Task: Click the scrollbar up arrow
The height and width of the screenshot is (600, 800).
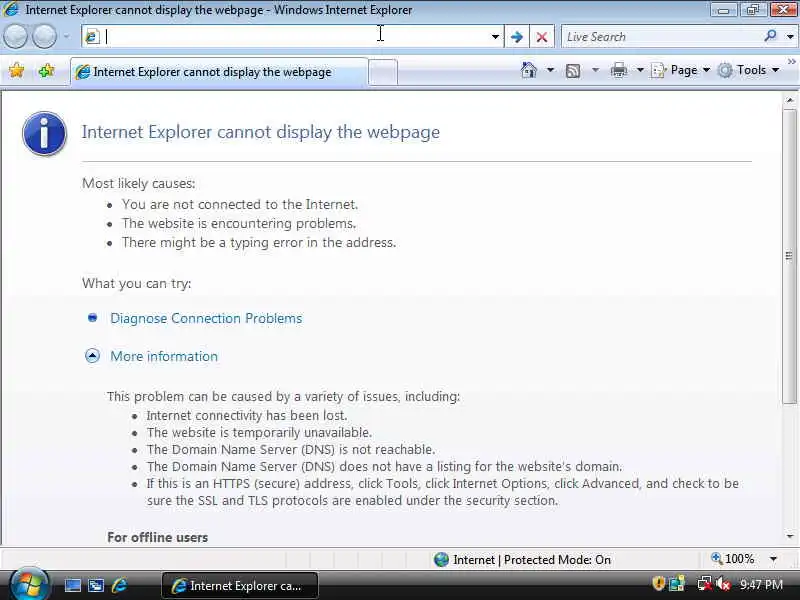Action: point(790,100)
